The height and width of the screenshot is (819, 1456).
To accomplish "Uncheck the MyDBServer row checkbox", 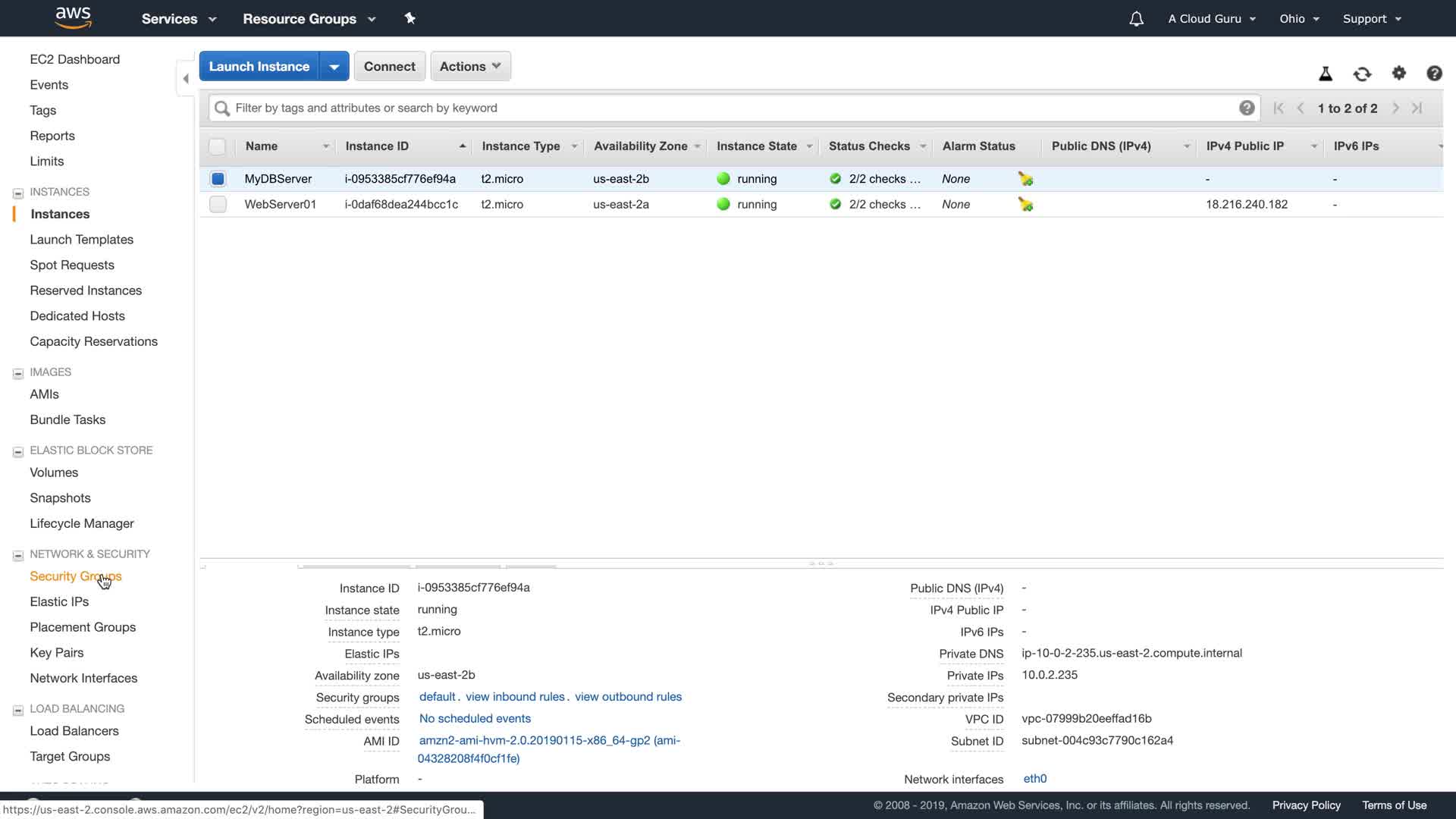I will (218, 179).
